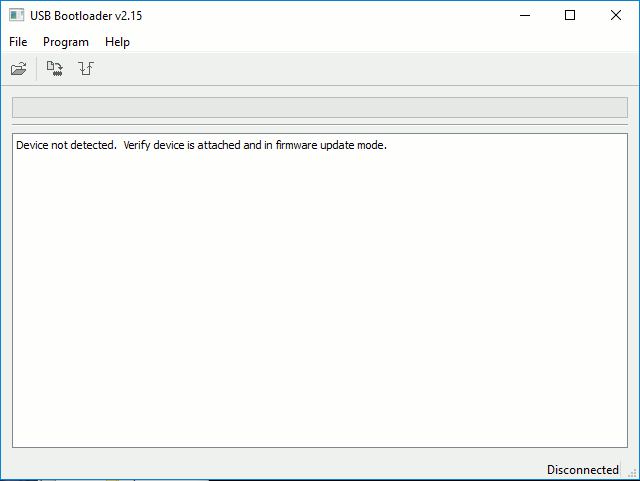640x481 pixels.
Task: Click the empty progress bar
Action: point(319,108)
